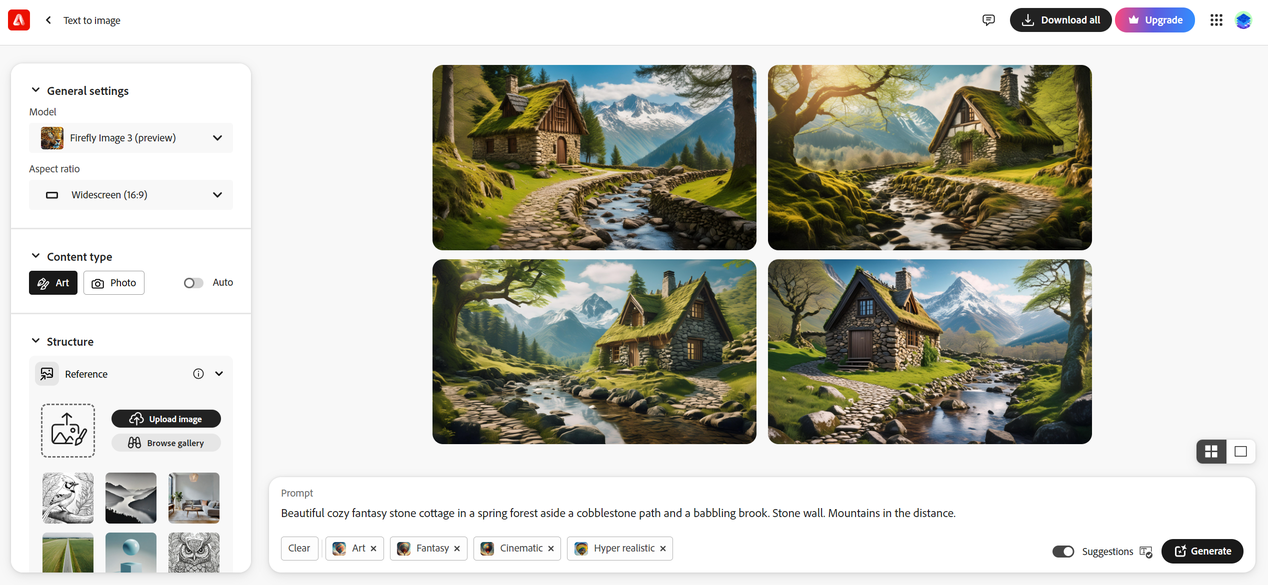Open the apps grid icon

coord(1216,20)
